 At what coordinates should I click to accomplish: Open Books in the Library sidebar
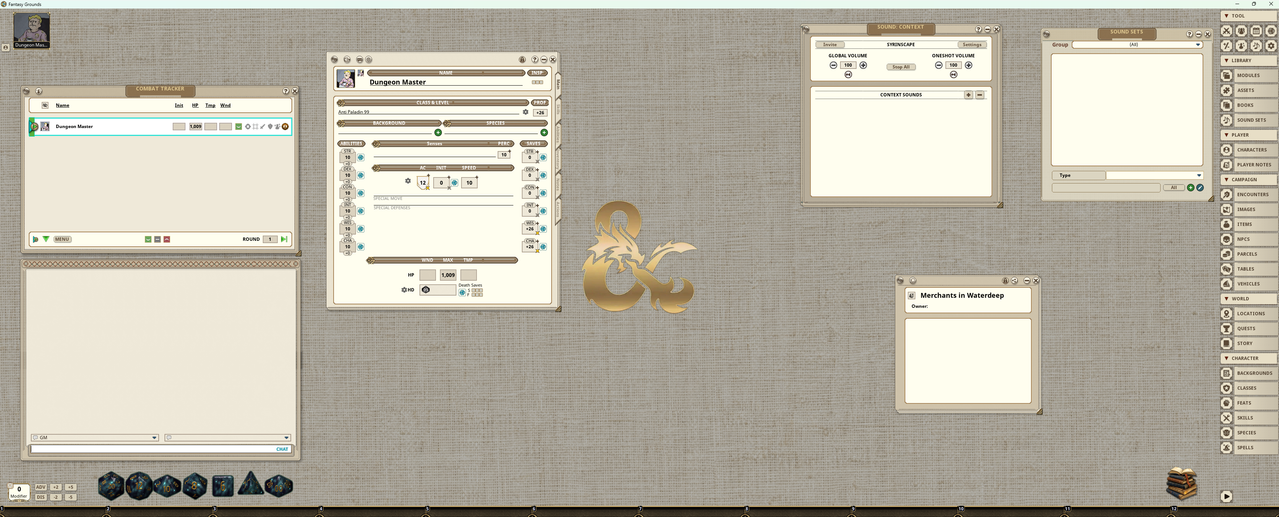(x=1249, y=105)
